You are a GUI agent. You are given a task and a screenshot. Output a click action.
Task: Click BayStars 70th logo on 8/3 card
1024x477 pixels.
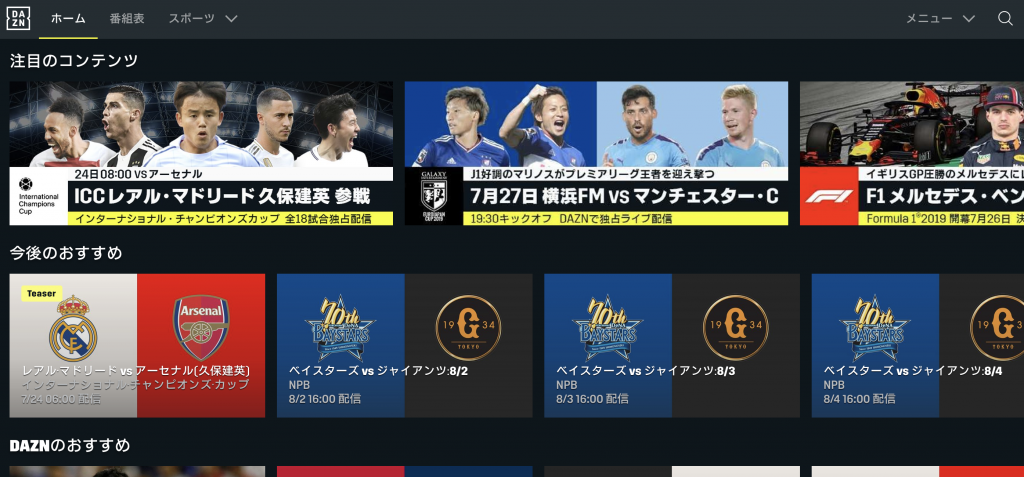[x=607, y=328]
